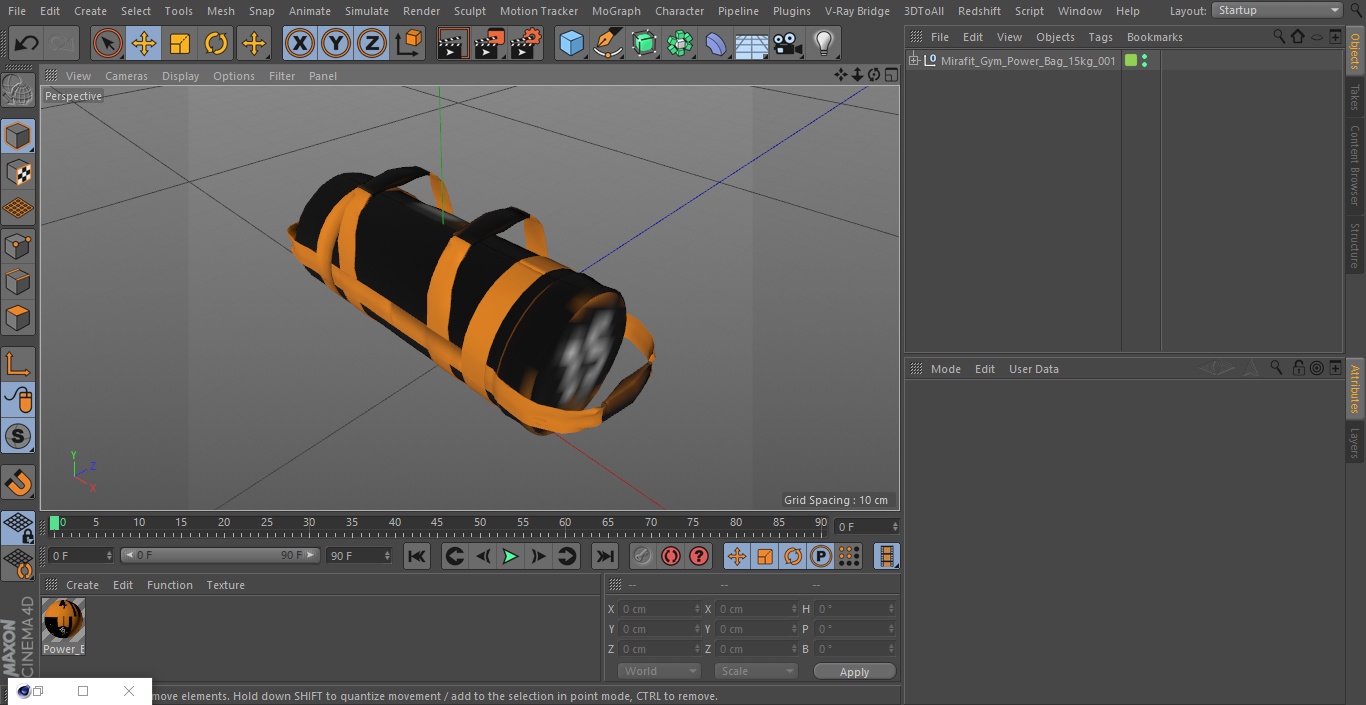Switch to Model mode
The width and height of the screenshot is (1366, 705).
pos(18,136)
